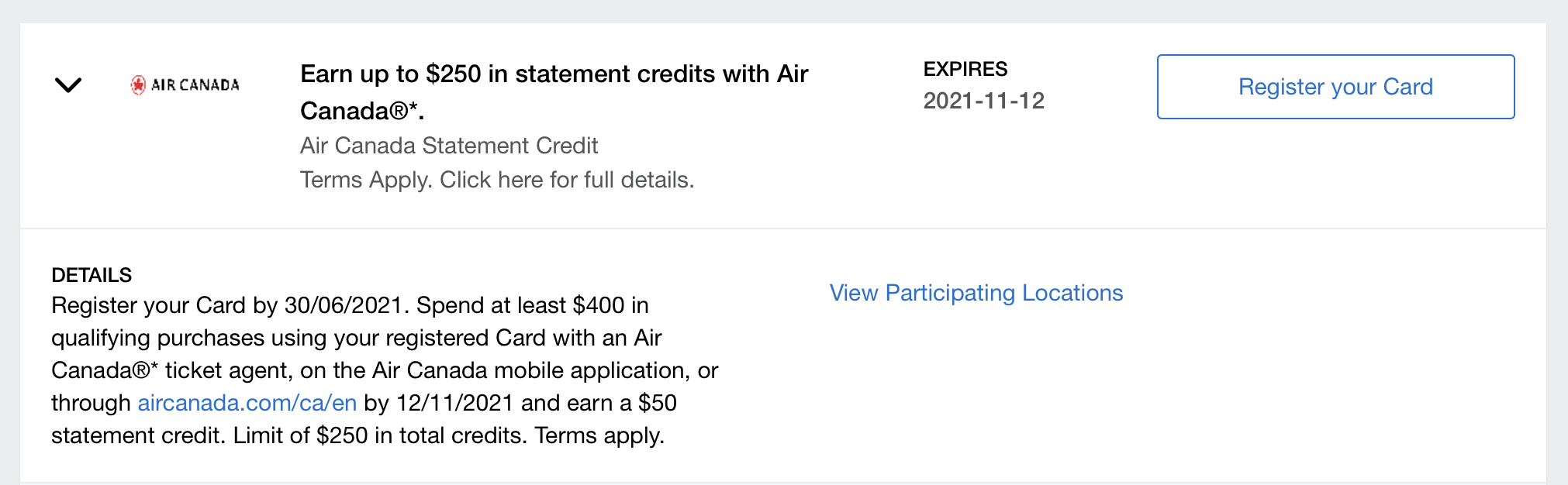Click 'Terms Apply. Click here for full details.'
Screen dimensions: 1568x485
click(496, 180)
